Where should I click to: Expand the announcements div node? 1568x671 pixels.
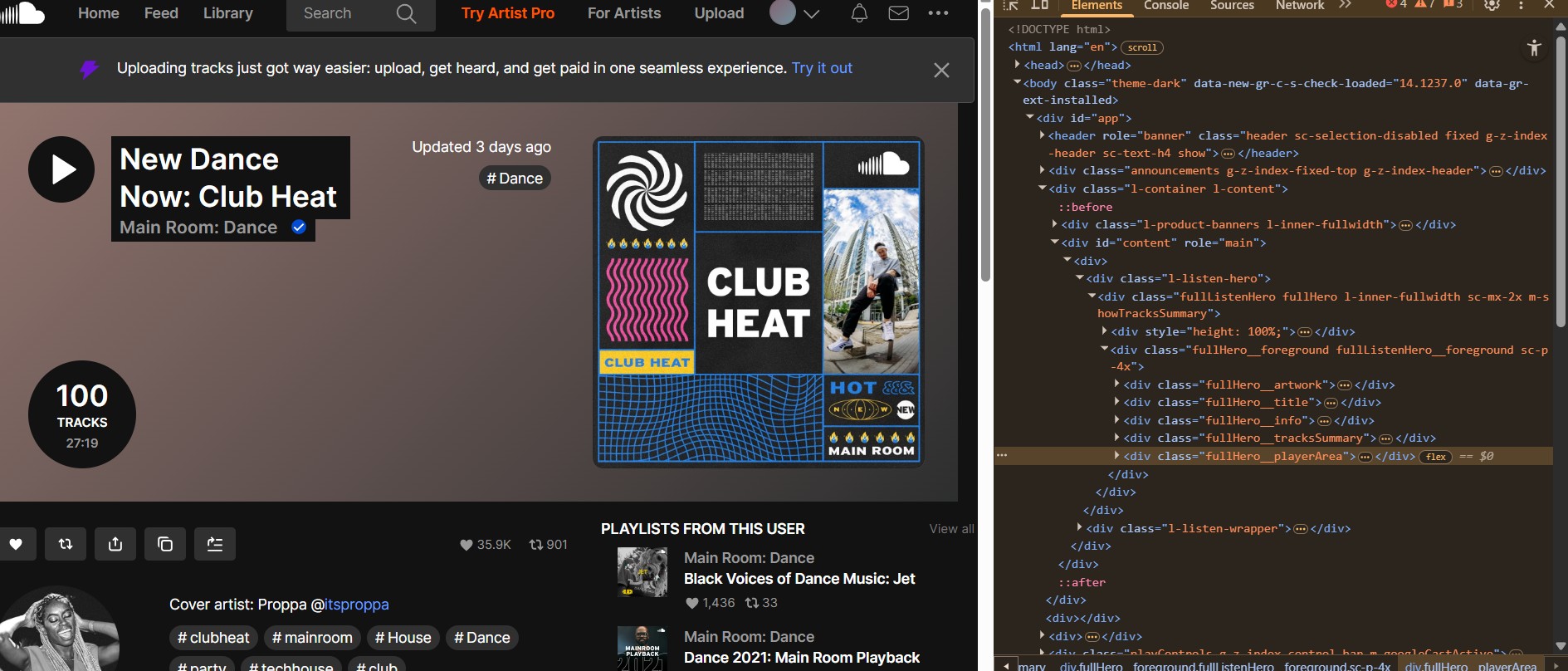1043,170
